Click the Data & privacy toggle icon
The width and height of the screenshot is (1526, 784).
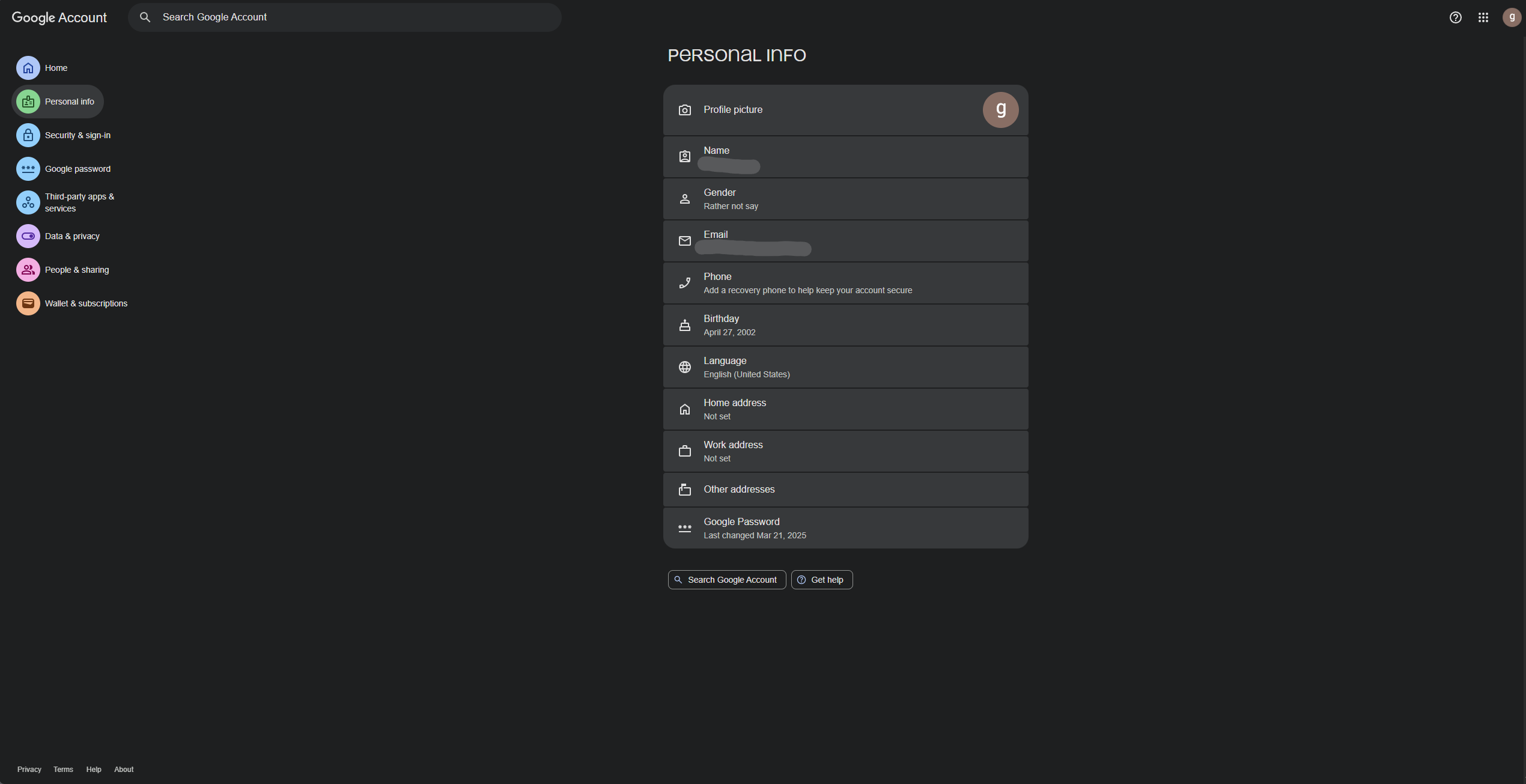(28, 236)
